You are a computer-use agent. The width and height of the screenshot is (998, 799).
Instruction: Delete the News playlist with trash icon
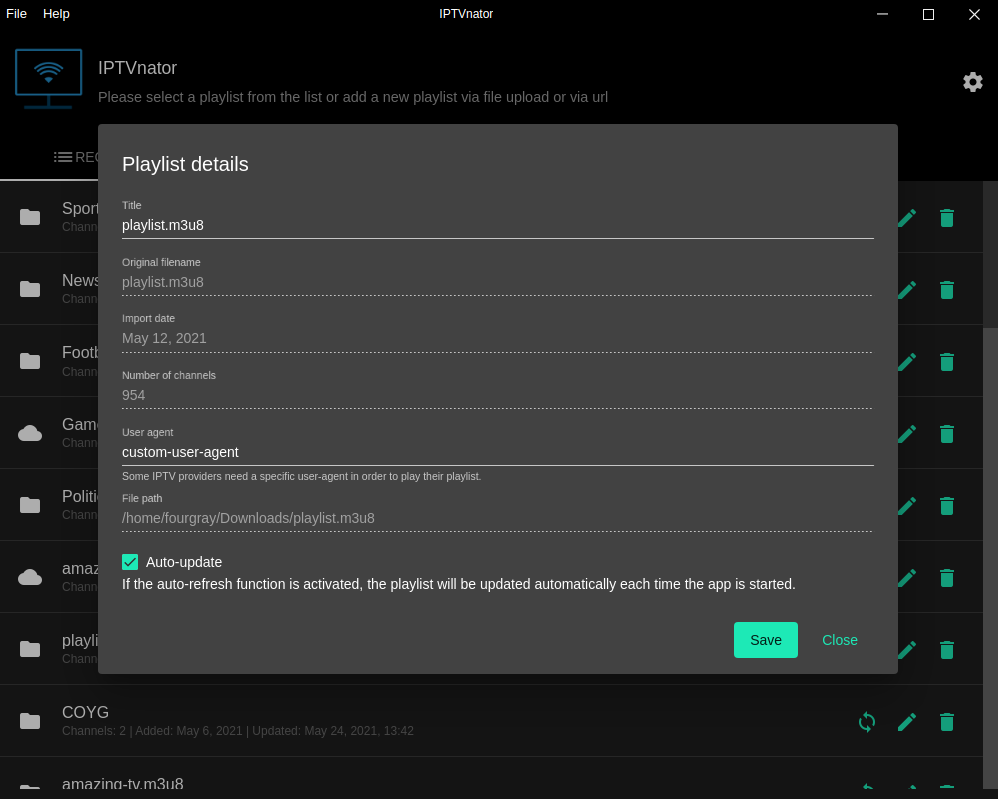click(x=946, y=289)
